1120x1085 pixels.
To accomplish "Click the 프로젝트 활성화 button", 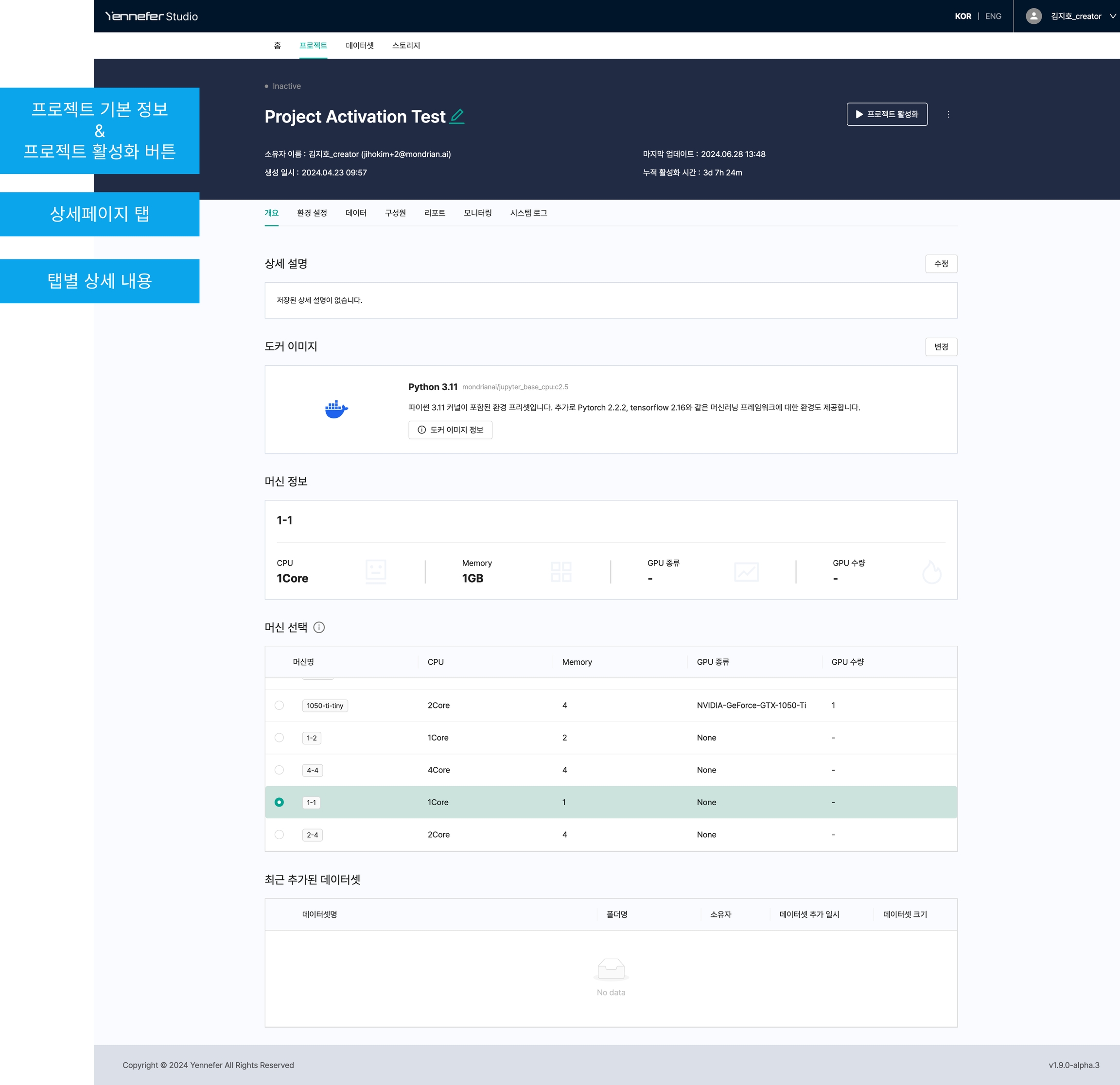I will (886, 114).
